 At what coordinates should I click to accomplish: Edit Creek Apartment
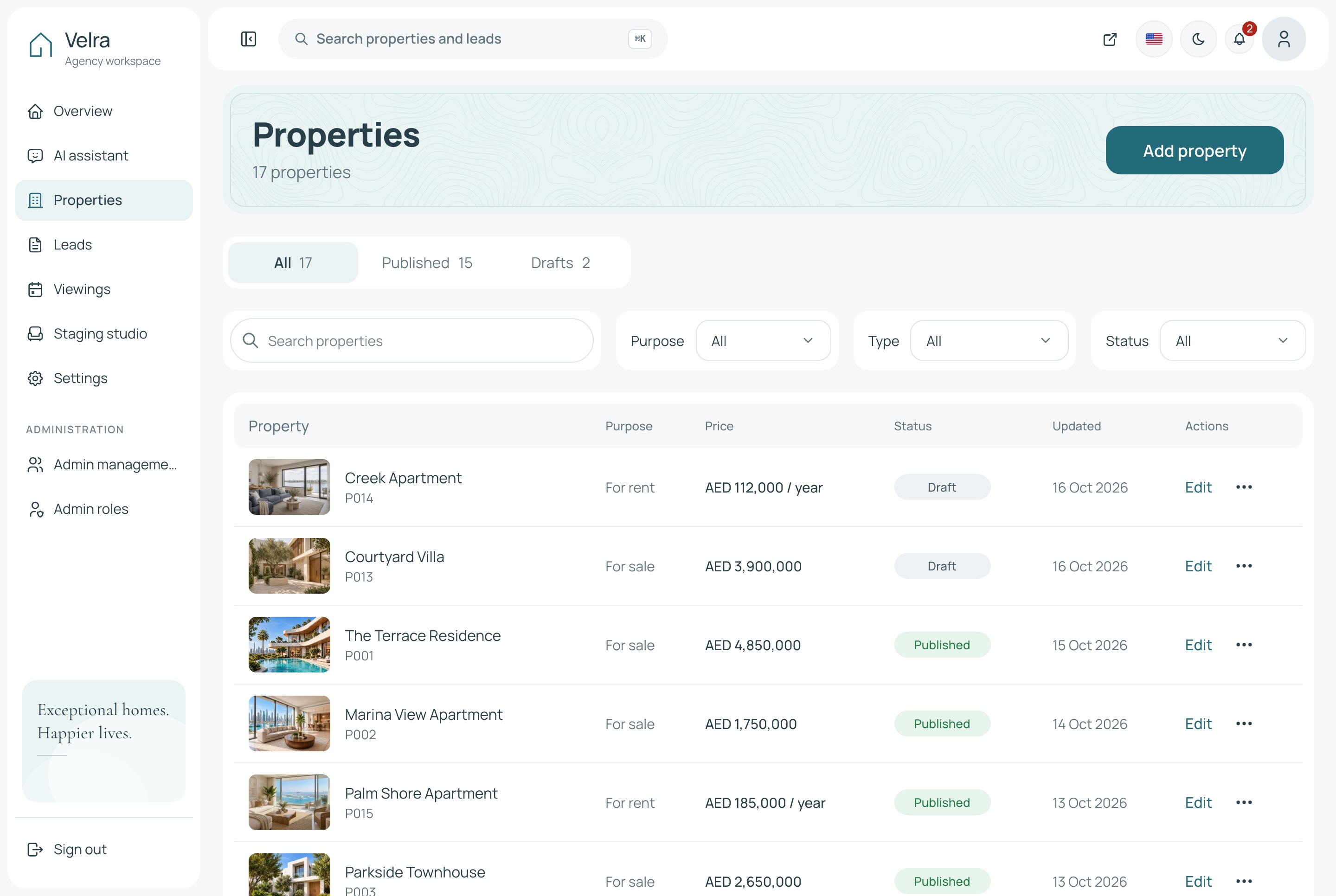(1198, 487)
